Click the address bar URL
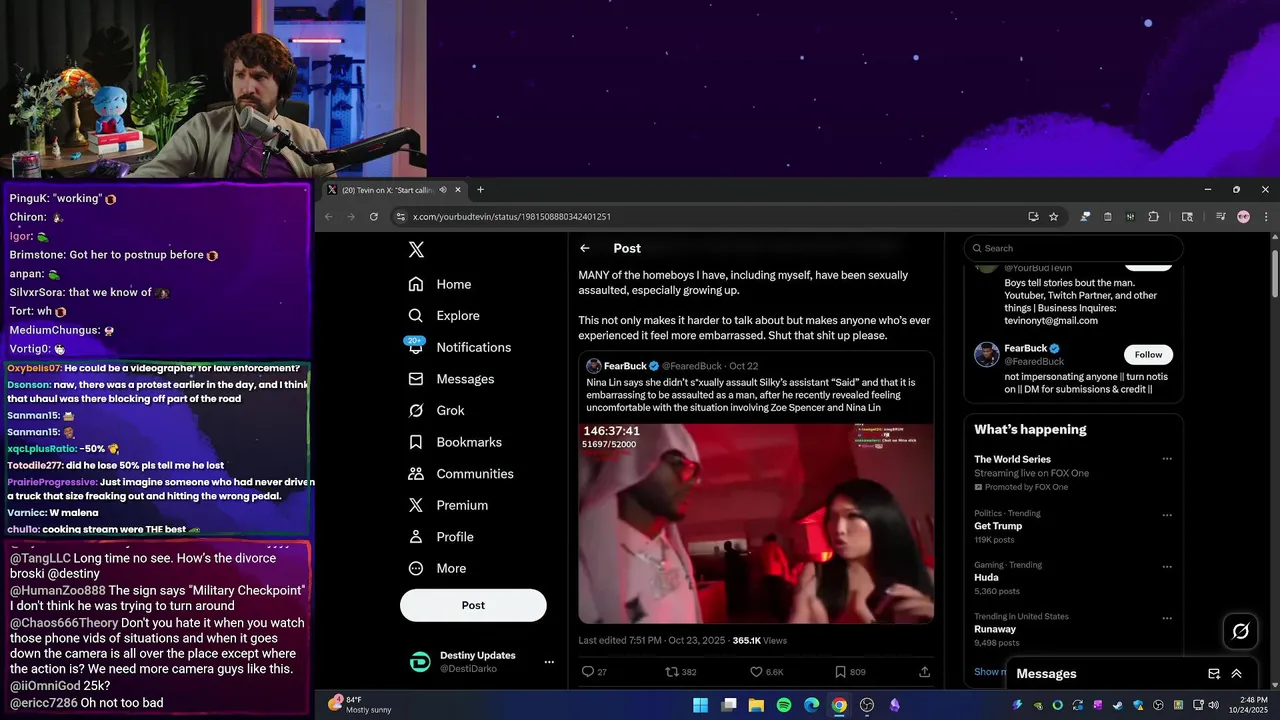This screenshot has width=1280, height=720. click(512, 217)
